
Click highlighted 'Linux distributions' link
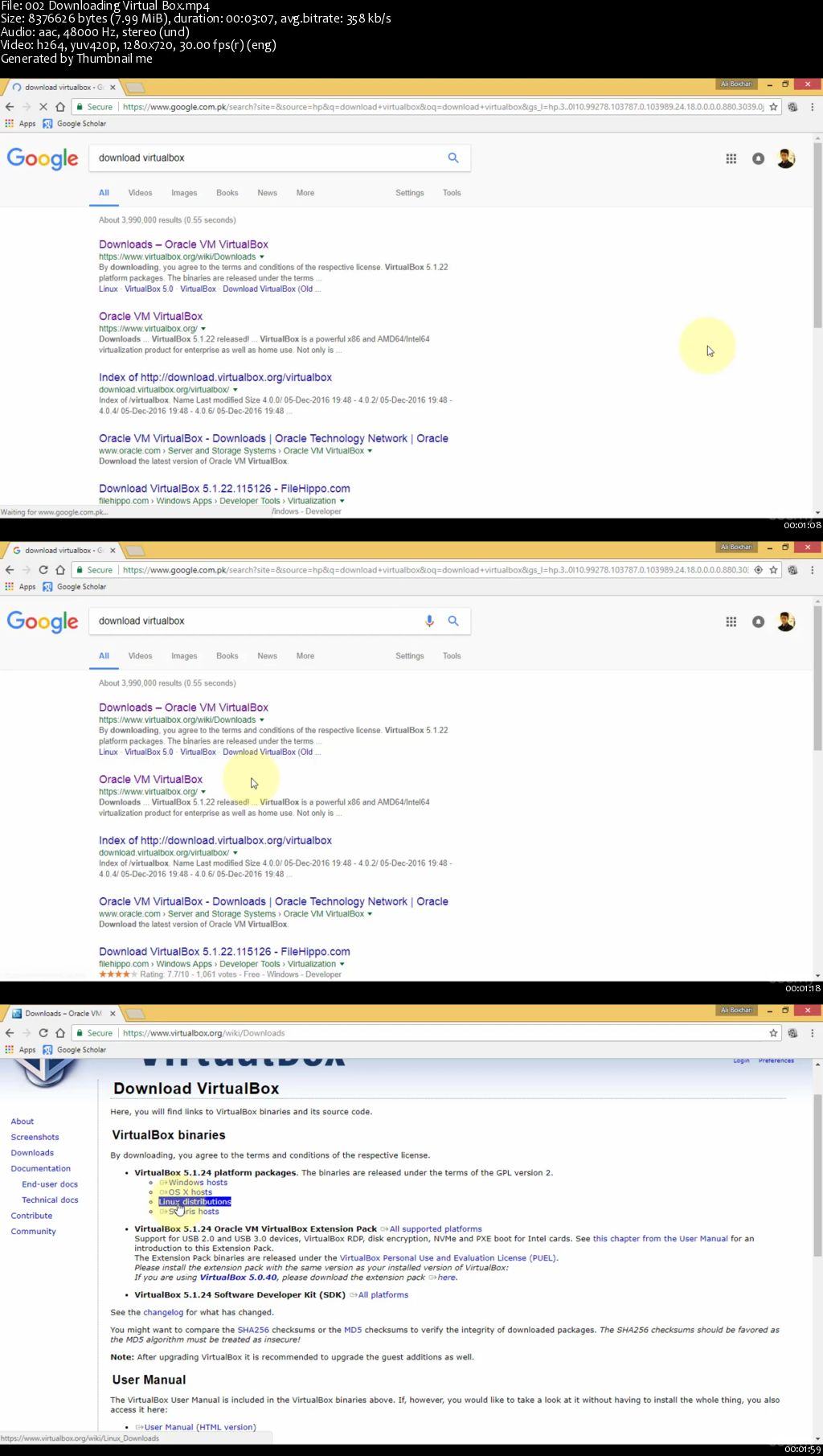click(194, 1201)
